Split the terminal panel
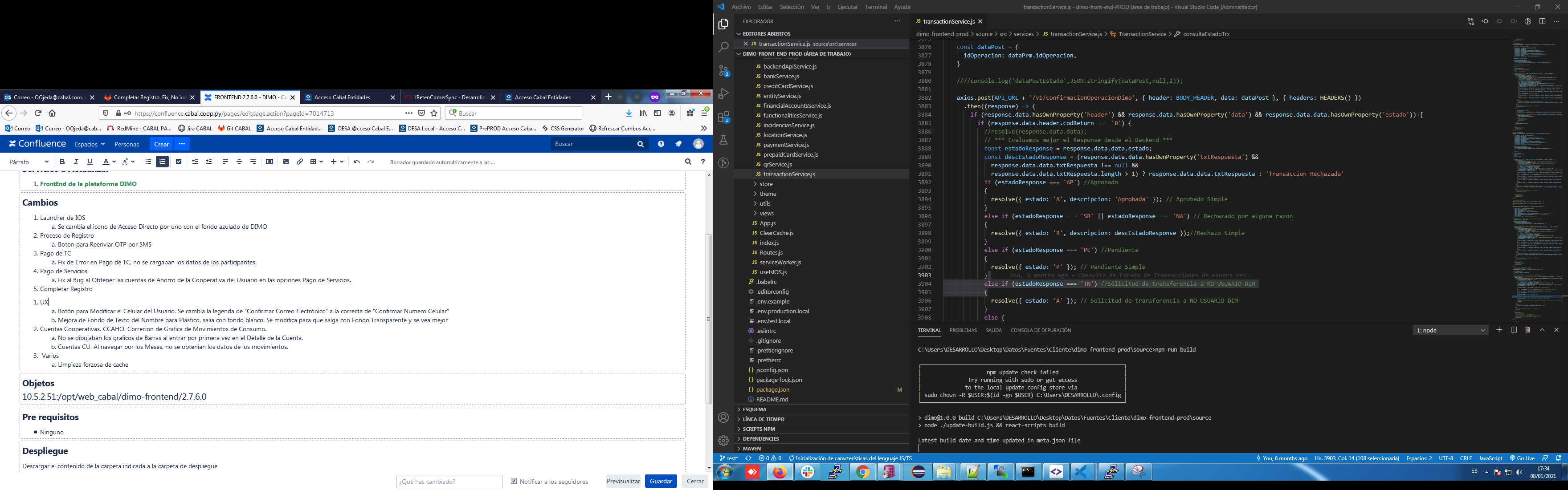Viewport: 1568px width, 490px height. point(1514,330)
